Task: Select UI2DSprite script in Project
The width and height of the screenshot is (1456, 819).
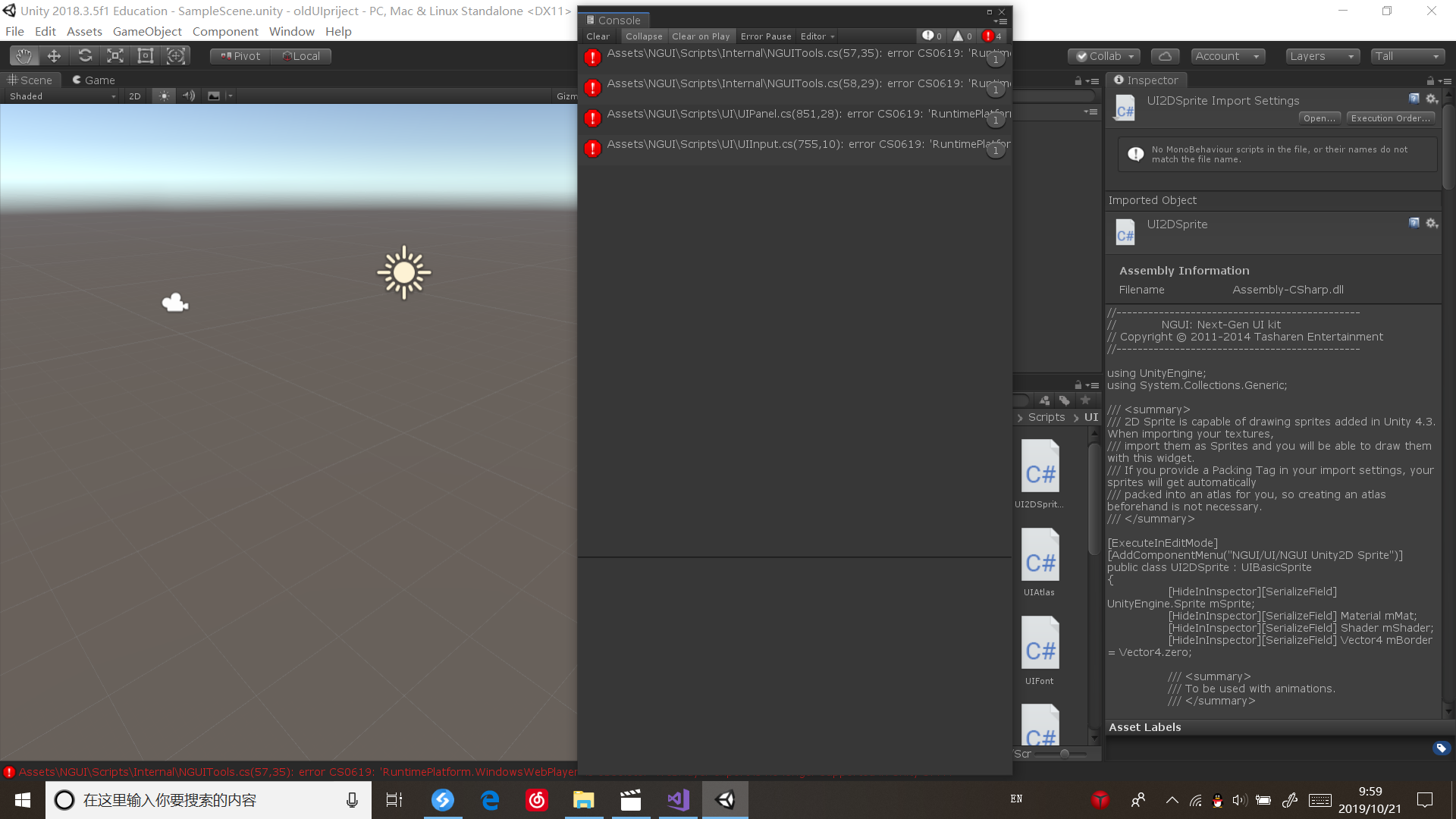Action: [1040, 474]
